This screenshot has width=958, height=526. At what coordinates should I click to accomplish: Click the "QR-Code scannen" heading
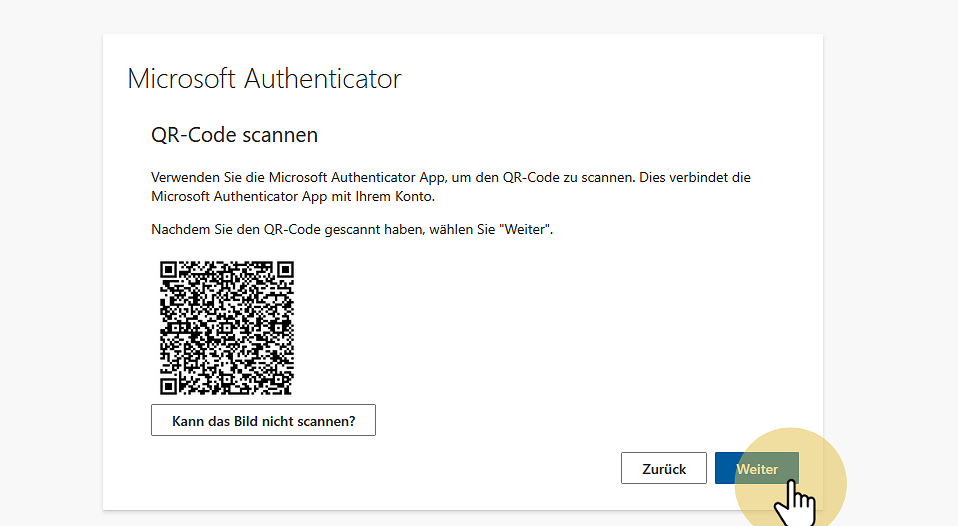click(234, 134)
